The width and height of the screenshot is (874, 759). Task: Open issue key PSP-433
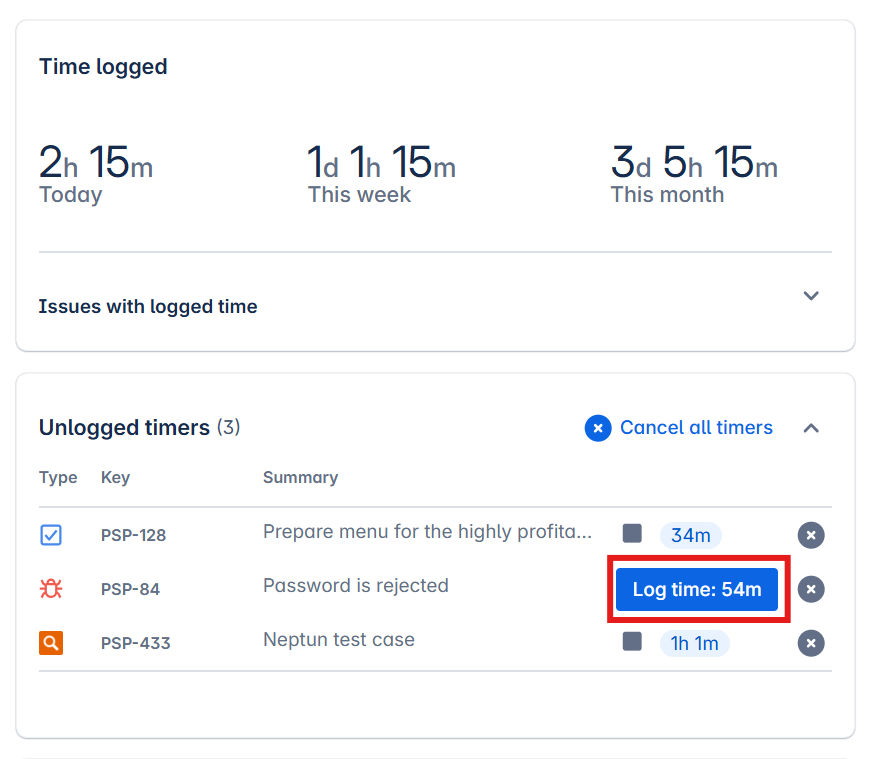[x=135, y=643]
